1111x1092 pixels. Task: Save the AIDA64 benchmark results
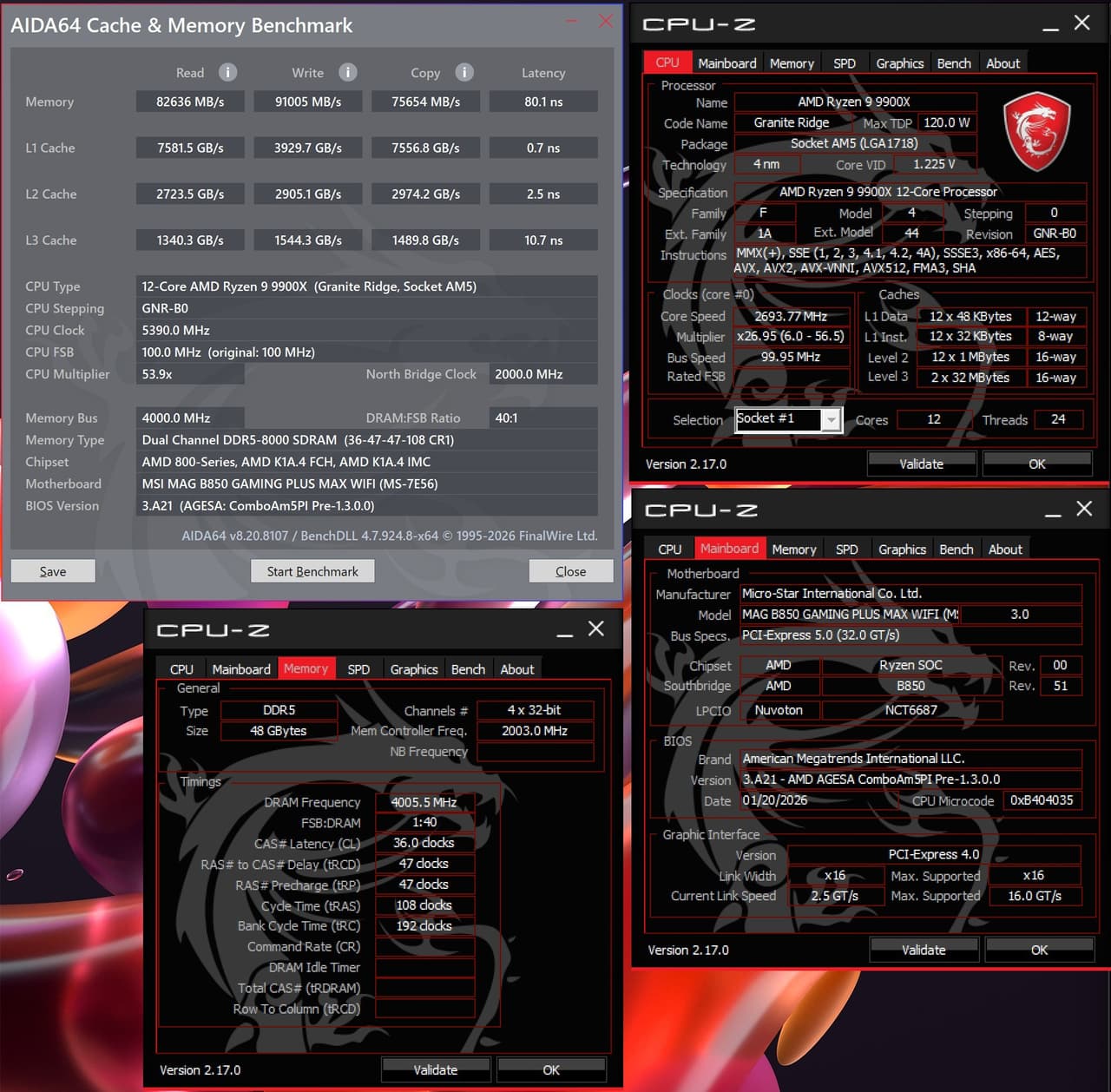[53, 571]
